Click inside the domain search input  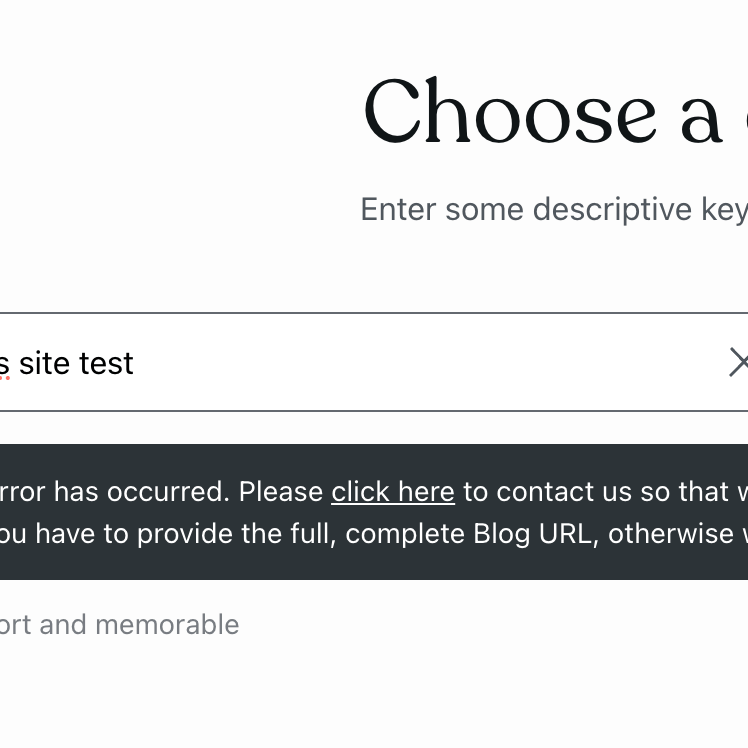[400, 362]
